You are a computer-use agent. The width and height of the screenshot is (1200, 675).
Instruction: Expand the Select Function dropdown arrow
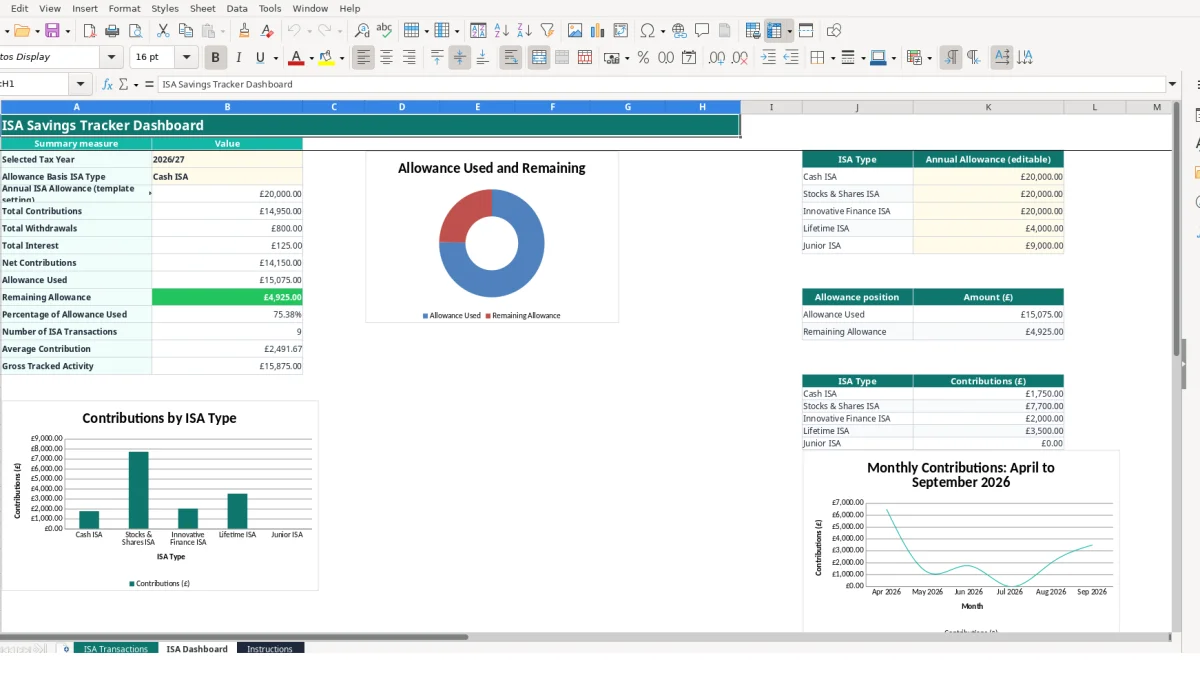click(x=135, y=84)
